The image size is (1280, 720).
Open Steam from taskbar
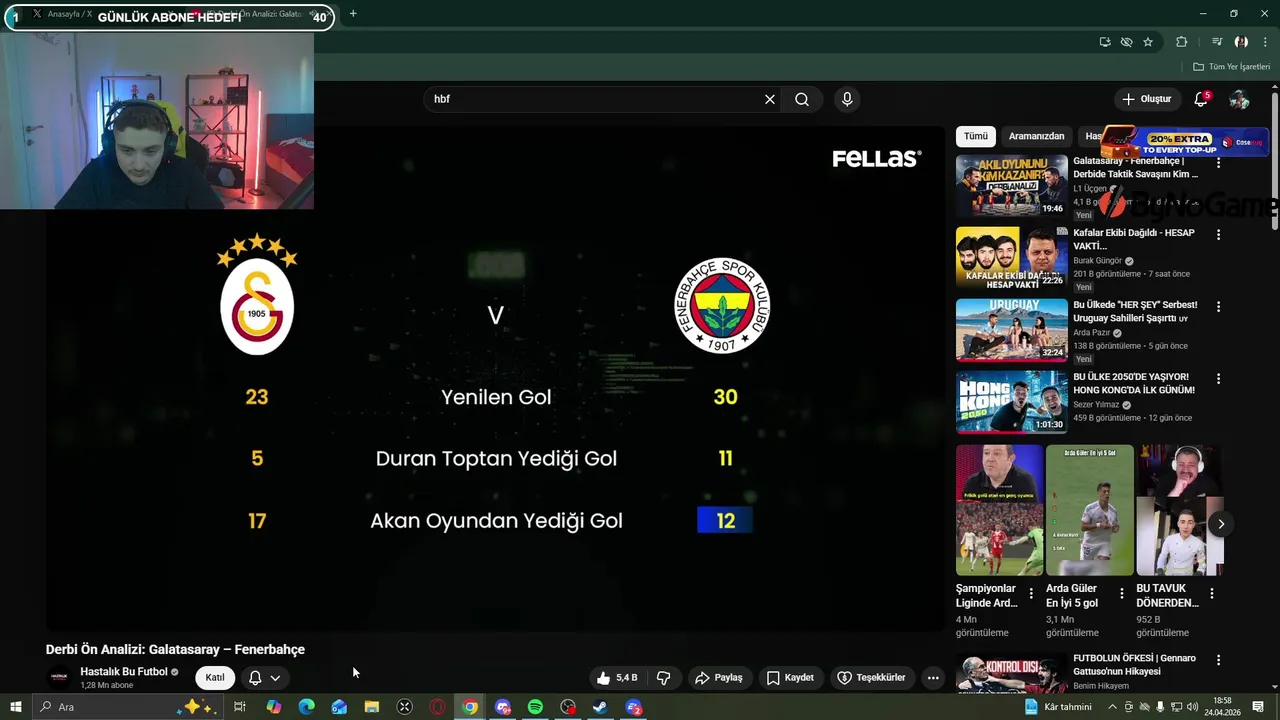pyautogui.click(x=600, y=707)
